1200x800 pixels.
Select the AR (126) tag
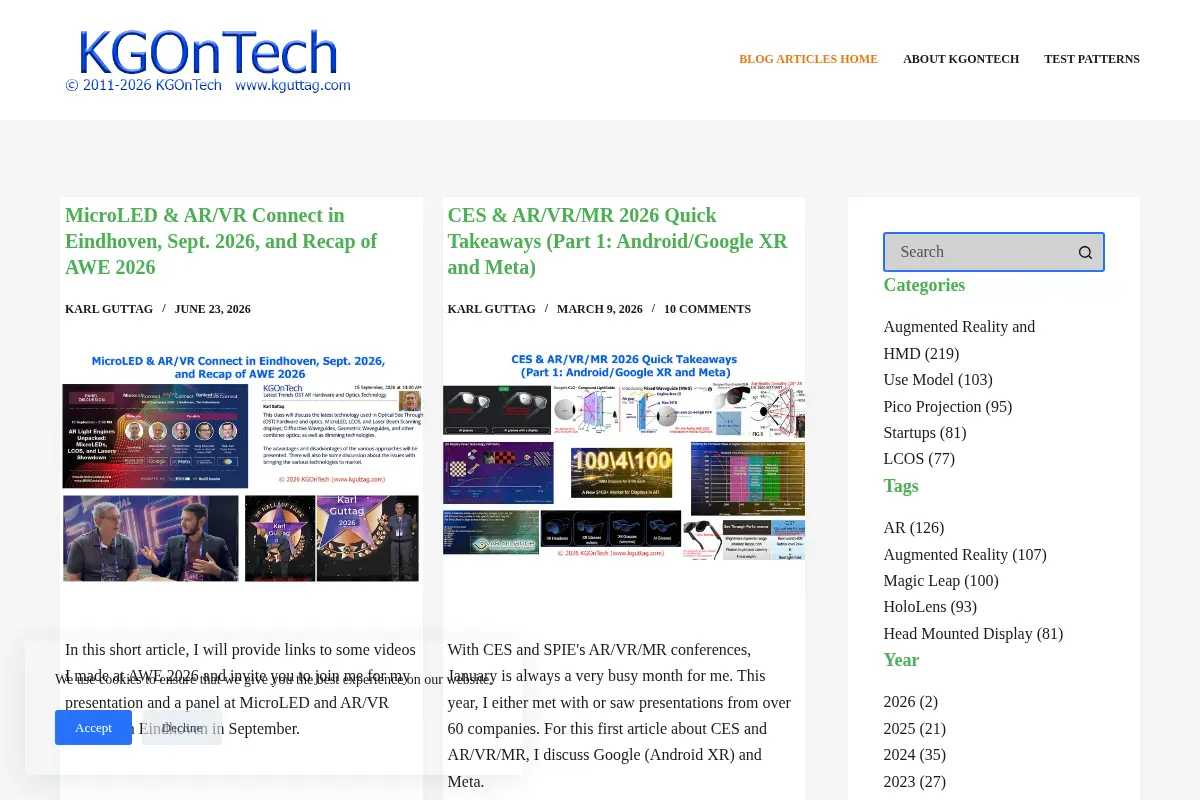914,528
